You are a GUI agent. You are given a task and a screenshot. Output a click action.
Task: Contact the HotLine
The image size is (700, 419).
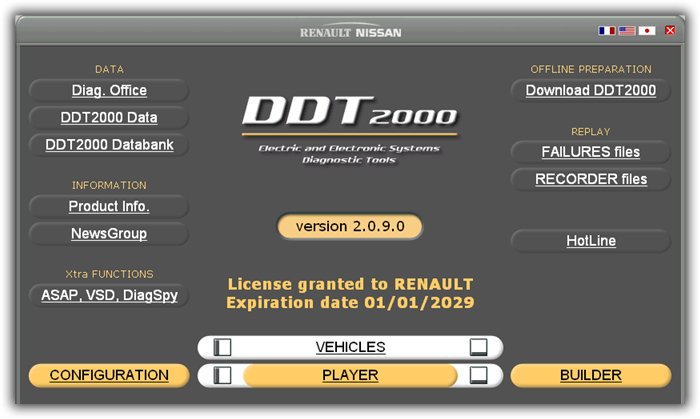pyautogui.click(x=590, y=241)
